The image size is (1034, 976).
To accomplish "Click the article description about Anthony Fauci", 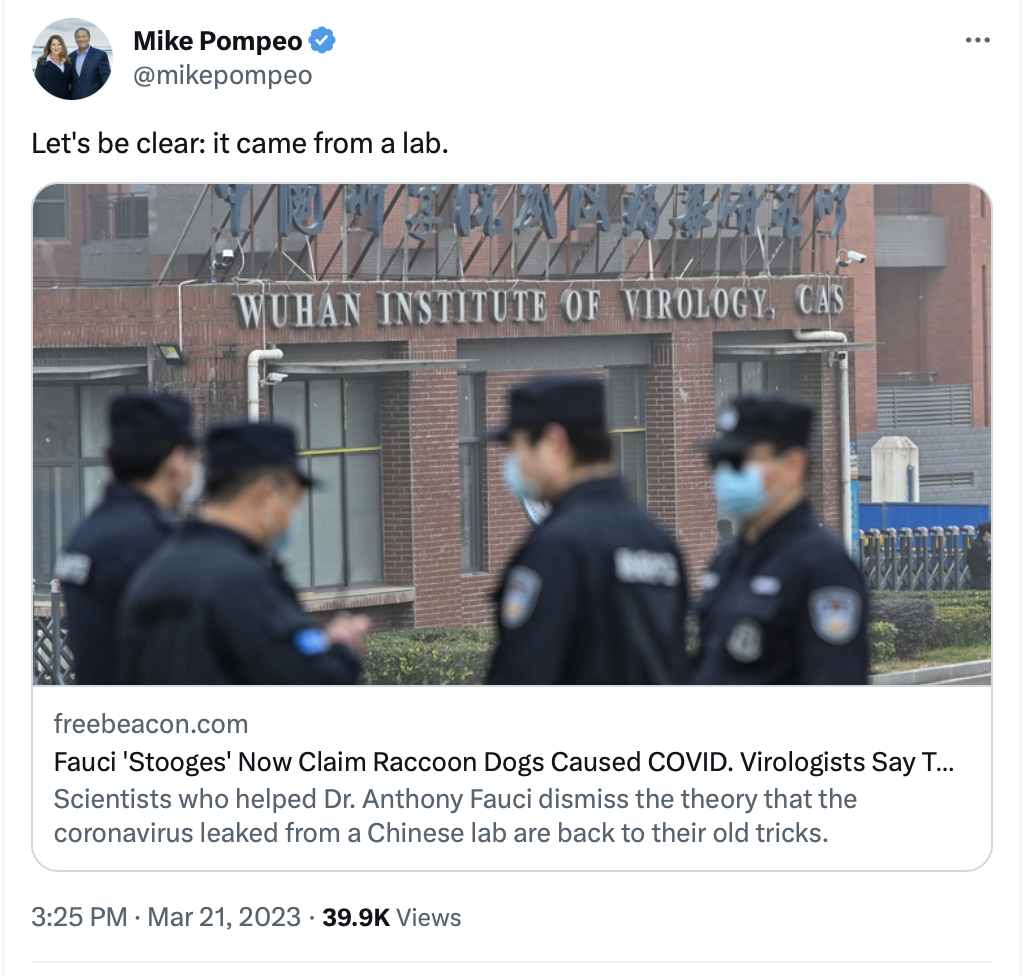I will click(x=455, y=816).
